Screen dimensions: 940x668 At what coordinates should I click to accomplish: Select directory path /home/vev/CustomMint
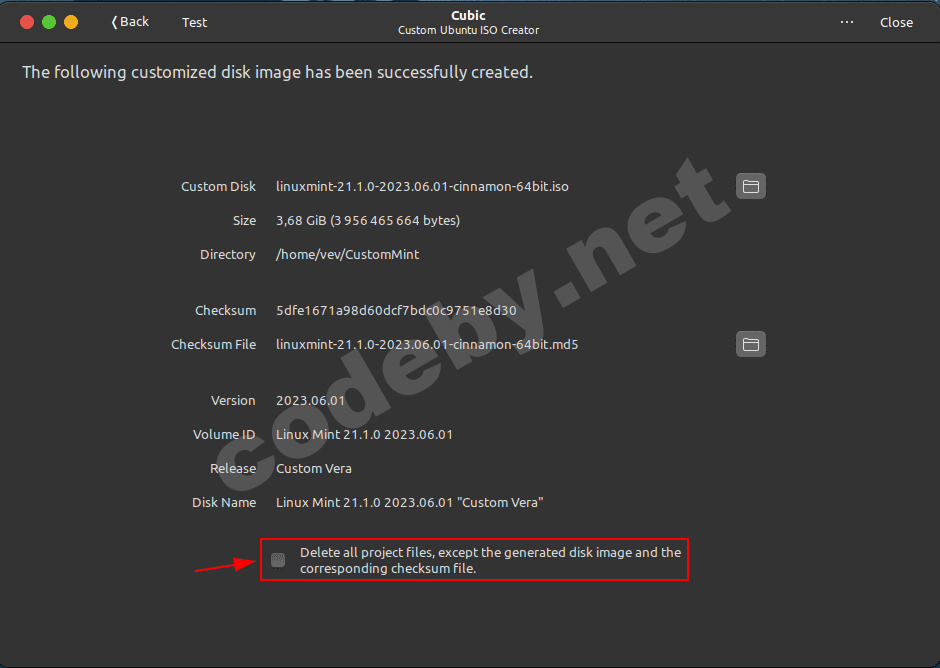(x=347, y=255)
